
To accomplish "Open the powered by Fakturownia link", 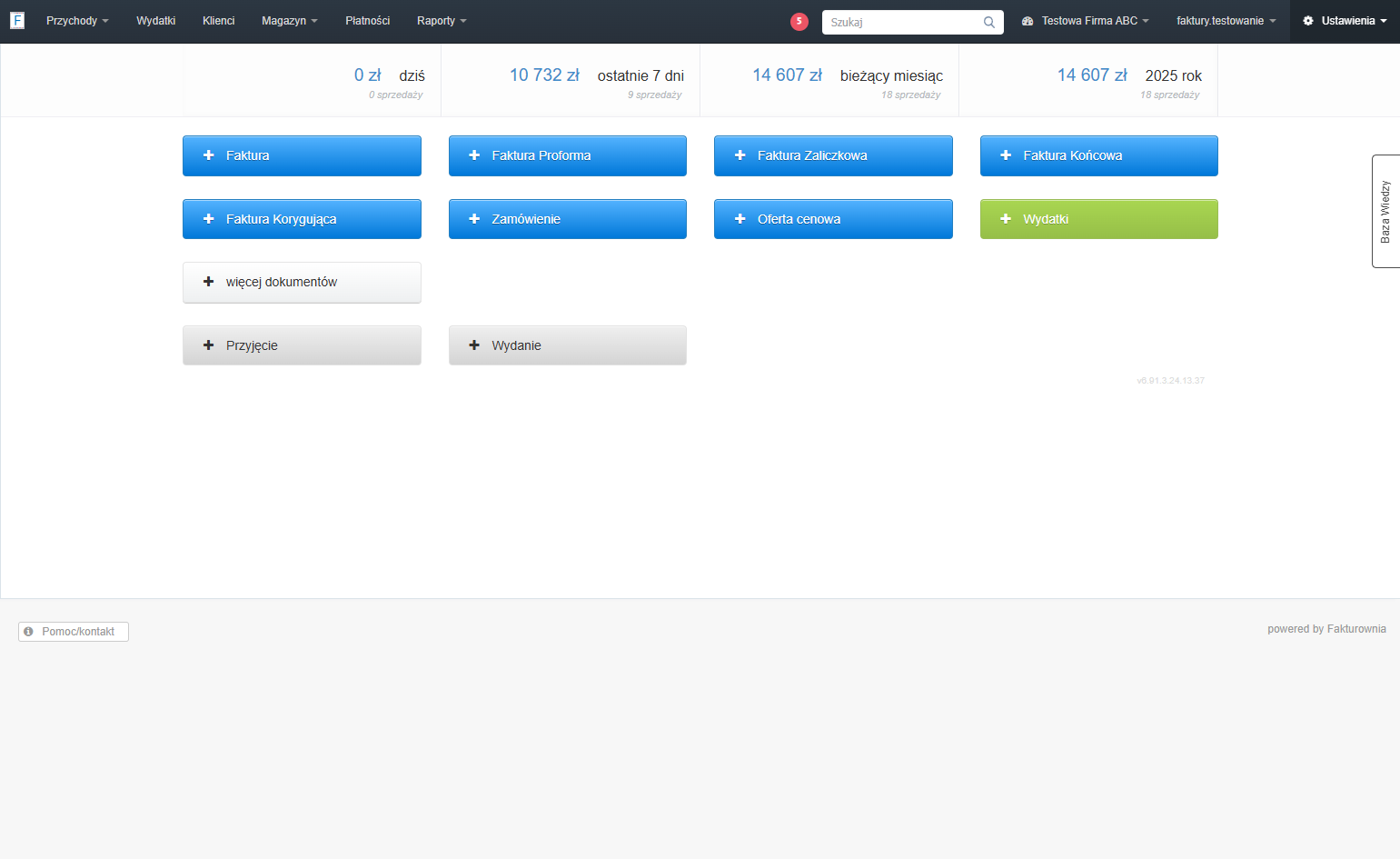I will (x=1326, y=629).
